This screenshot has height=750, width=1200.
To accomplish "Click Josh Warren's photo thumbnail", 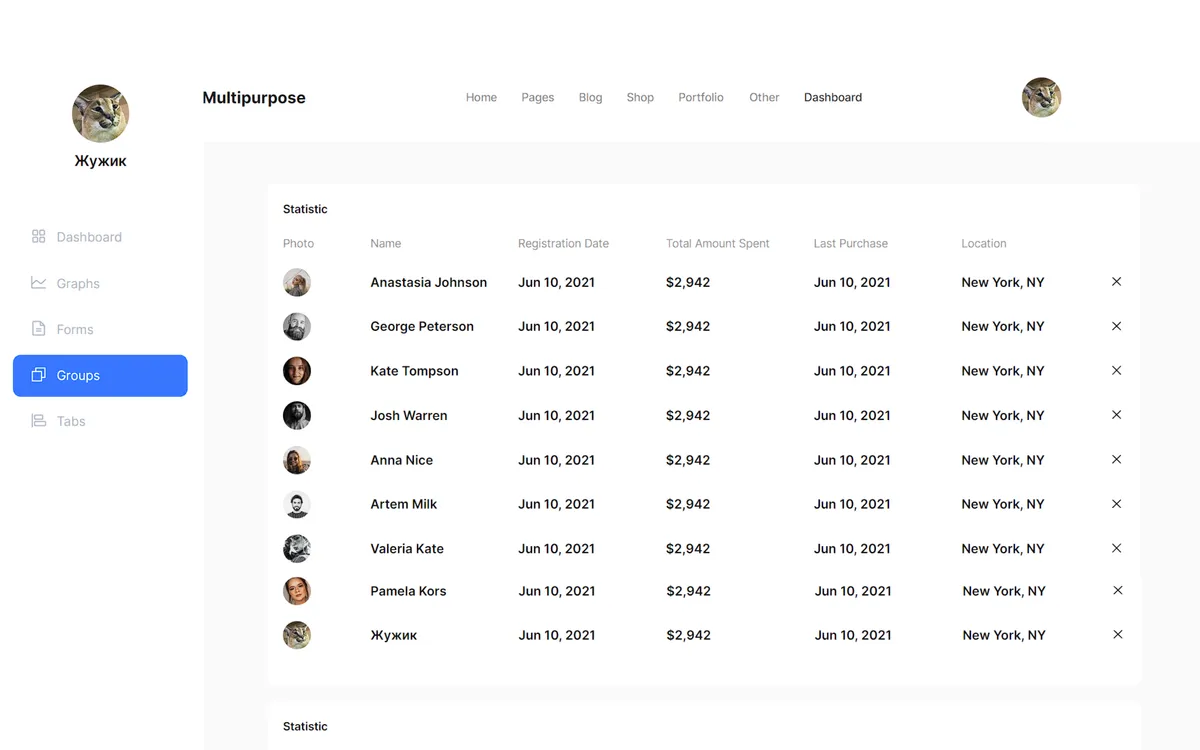I will [x=297, y=415].
